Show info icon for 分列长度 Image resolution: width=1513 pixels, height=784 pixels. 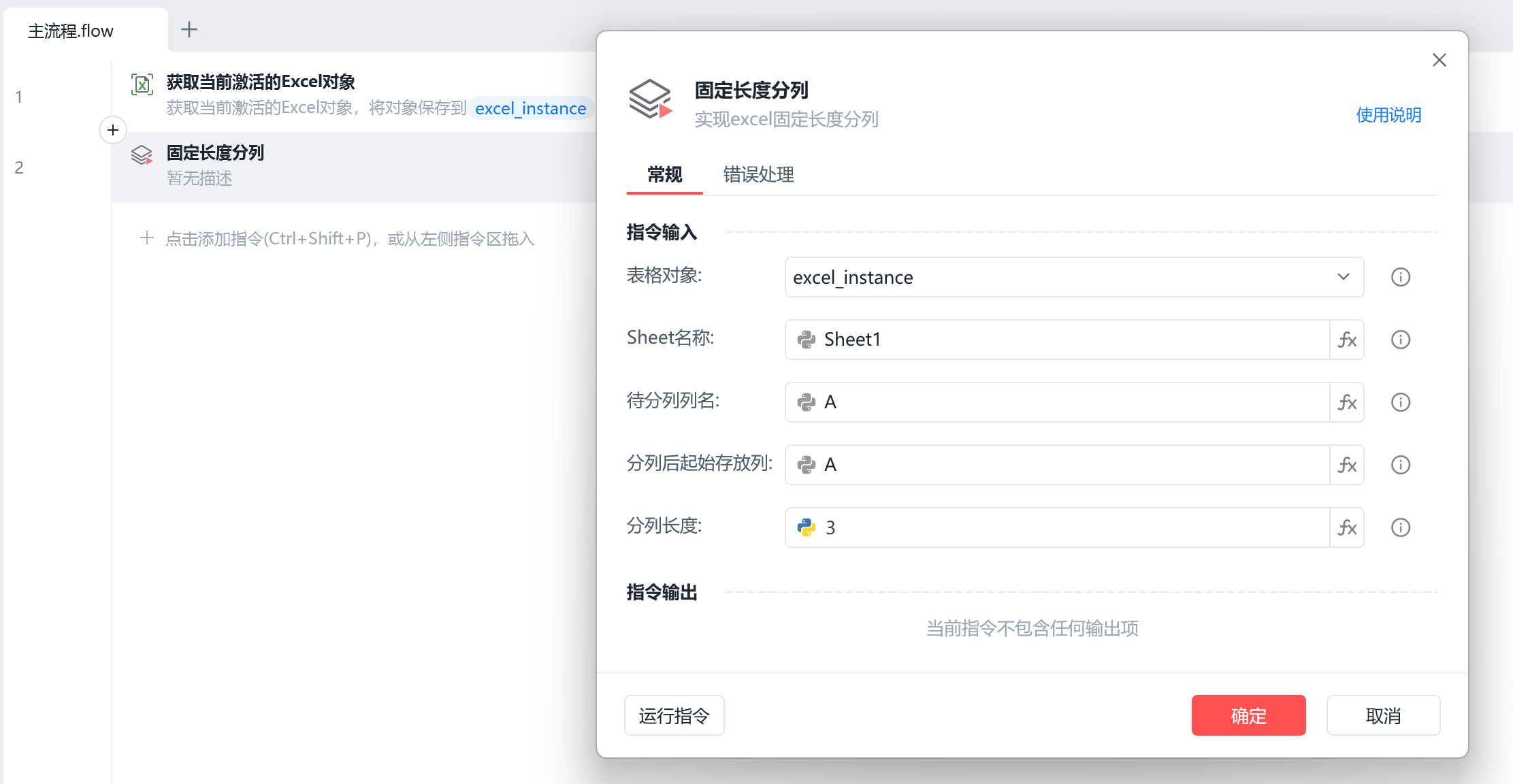[x=1400, y=527]
